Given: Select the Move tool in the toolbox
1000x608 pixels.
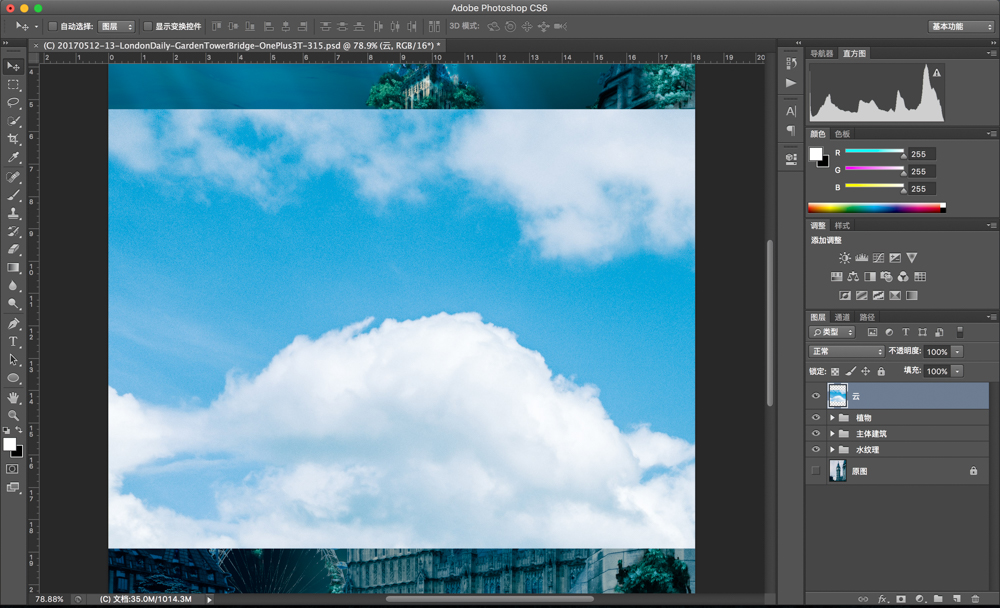Looking at the screenshot, I should (x=13, y=66).
